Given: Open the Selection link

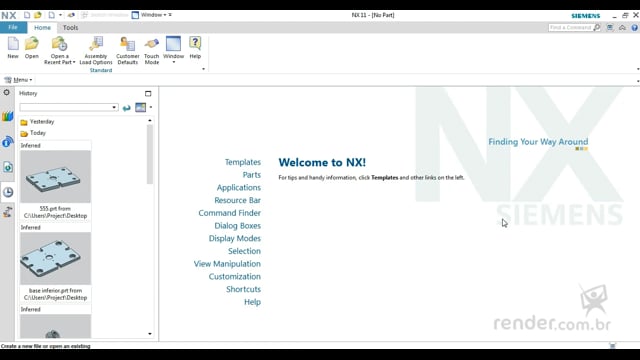Looking at the screenshot, I should 244,251.
